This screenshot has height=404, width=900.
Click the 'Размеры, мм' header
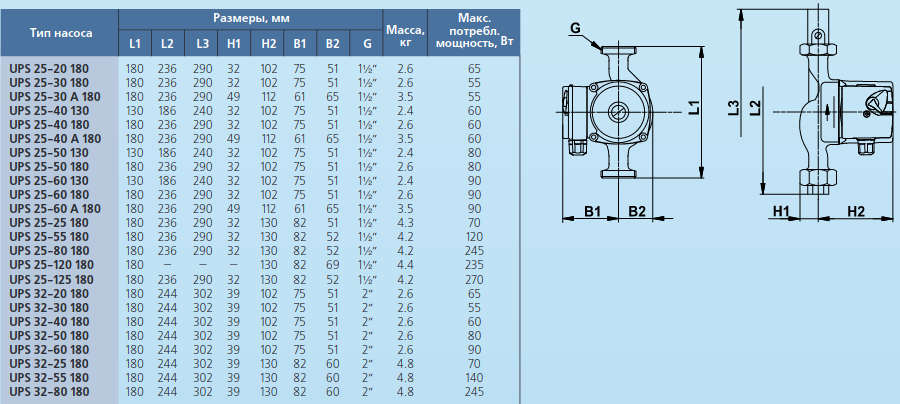(251, 18)
